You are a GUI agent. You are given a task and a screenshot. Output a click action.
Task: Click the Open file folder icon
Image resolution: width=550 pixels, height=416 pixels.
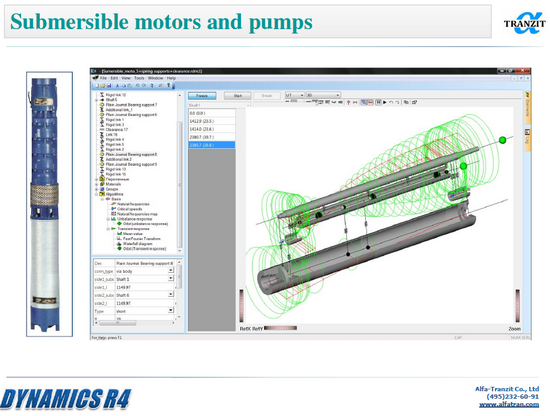coord(102,86)
